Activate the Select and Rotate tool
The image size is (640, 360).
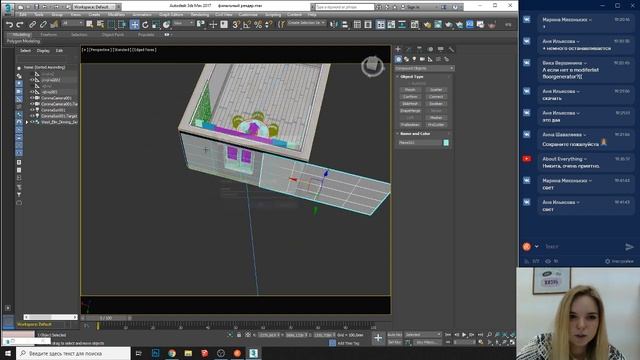click(x=145, y=24)
